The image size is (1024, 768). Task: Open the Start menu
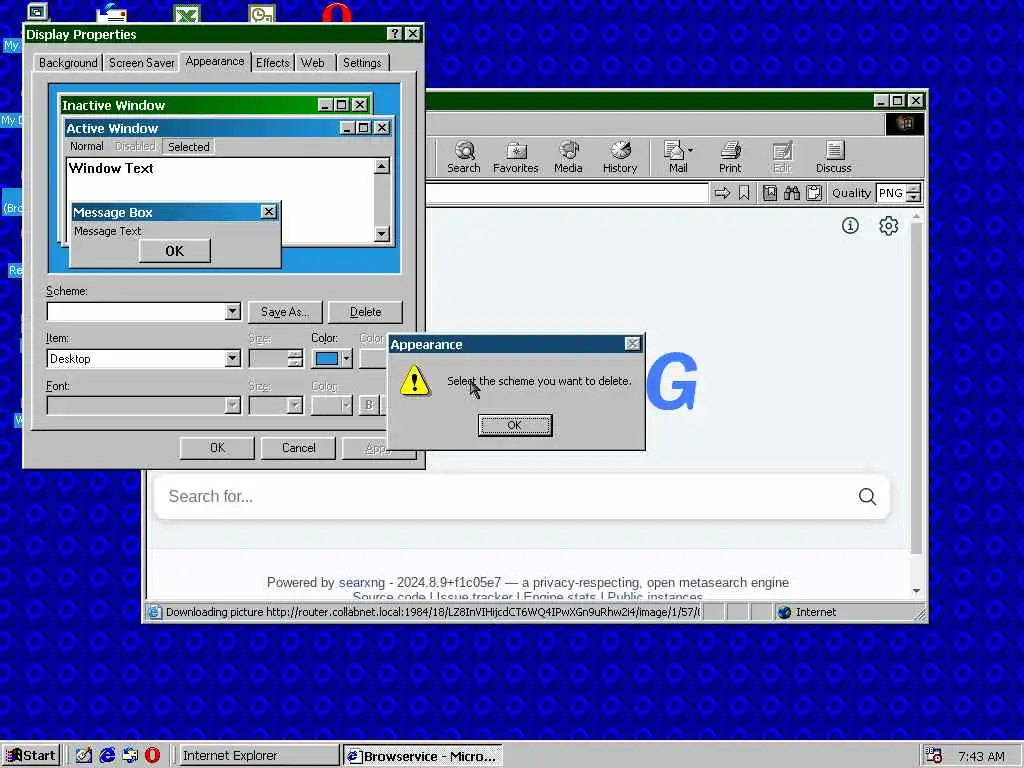pyautogui.click(x=31, y=756)
